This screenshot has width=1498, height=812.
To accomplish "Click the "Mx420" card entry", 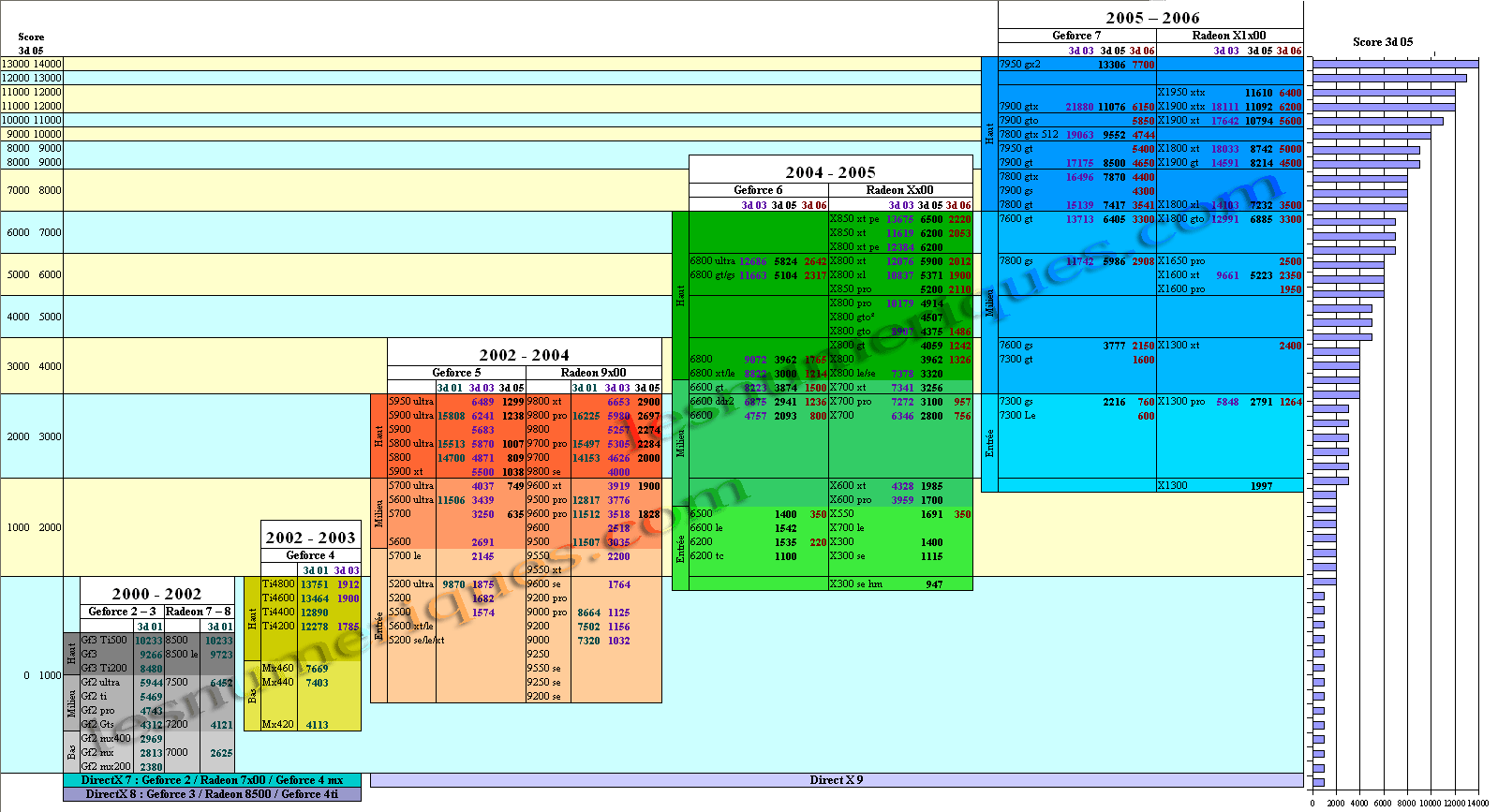I will point(277,725).
